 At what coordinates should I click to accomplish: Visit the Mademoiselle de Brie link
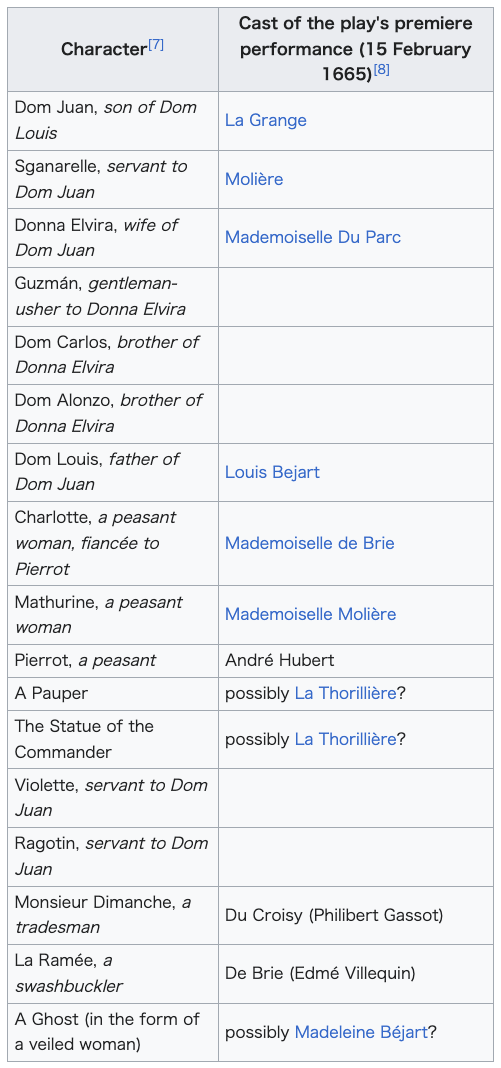coord(310,544)
